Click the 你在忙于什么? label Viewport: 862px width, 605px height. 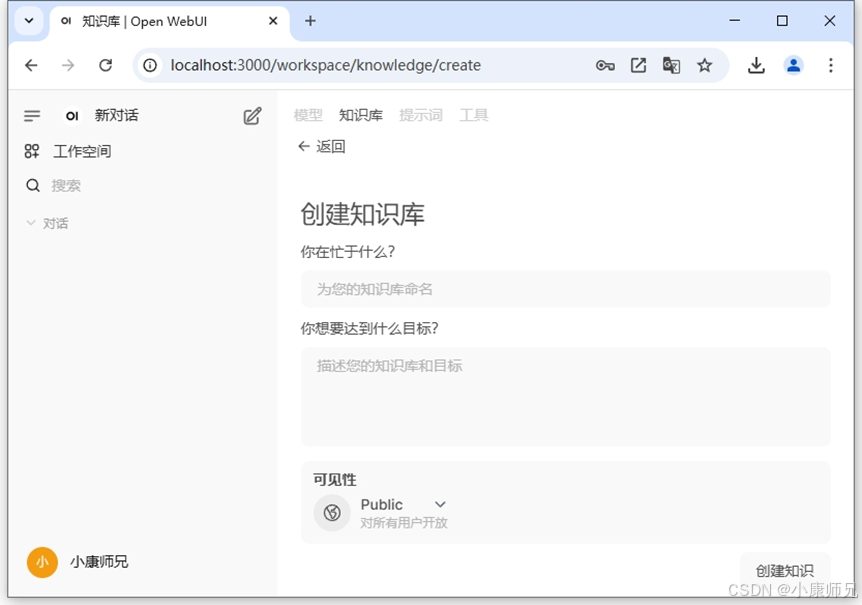(x=347, y=252)
